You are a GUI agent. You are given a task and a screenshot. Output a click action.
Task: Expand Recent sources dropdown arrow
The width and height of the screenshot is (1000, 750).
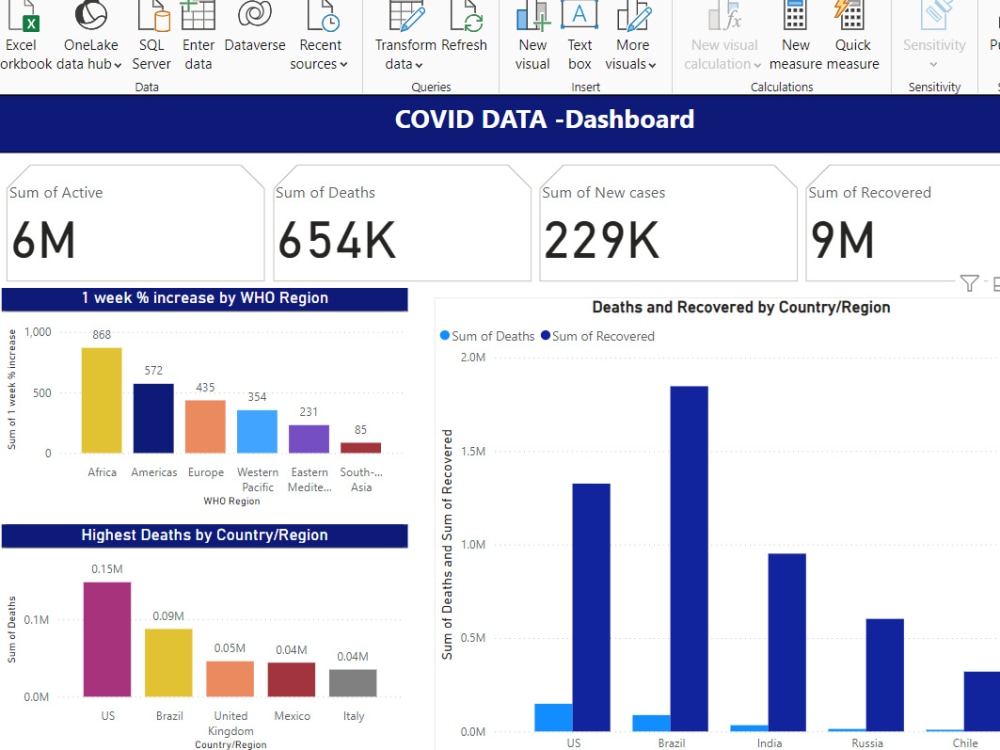click(344, 64)
